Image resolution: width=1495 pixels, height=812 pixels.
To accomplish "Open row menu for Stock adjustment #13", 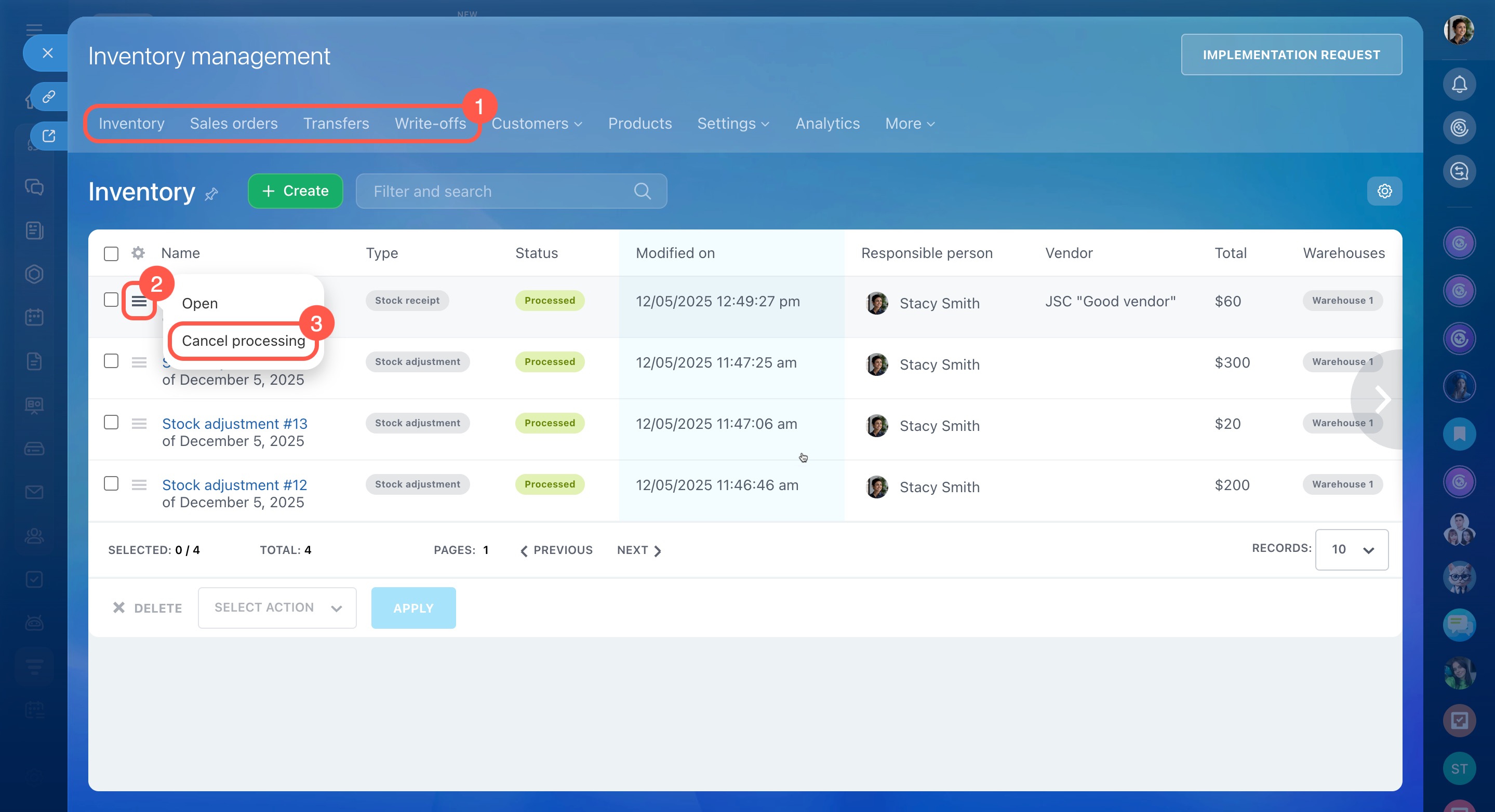I will (139, 424).
